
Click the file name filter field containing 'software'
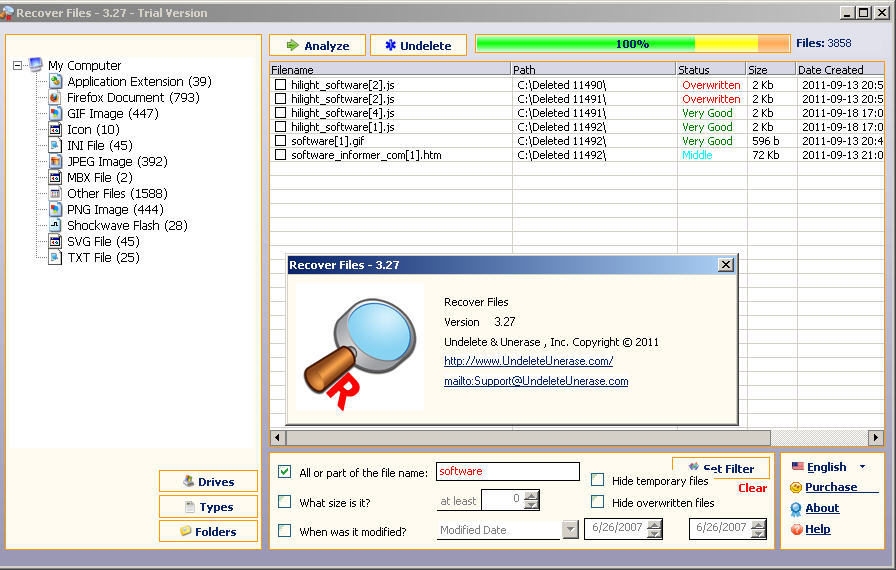coord(508,471)
